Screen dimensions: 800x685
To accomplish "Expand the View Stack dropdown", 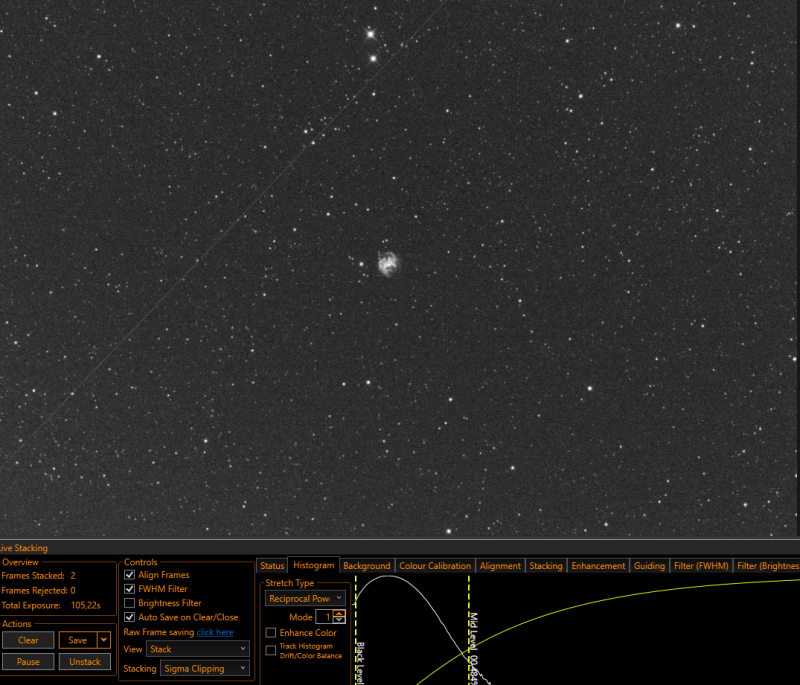I will [198, 649].
